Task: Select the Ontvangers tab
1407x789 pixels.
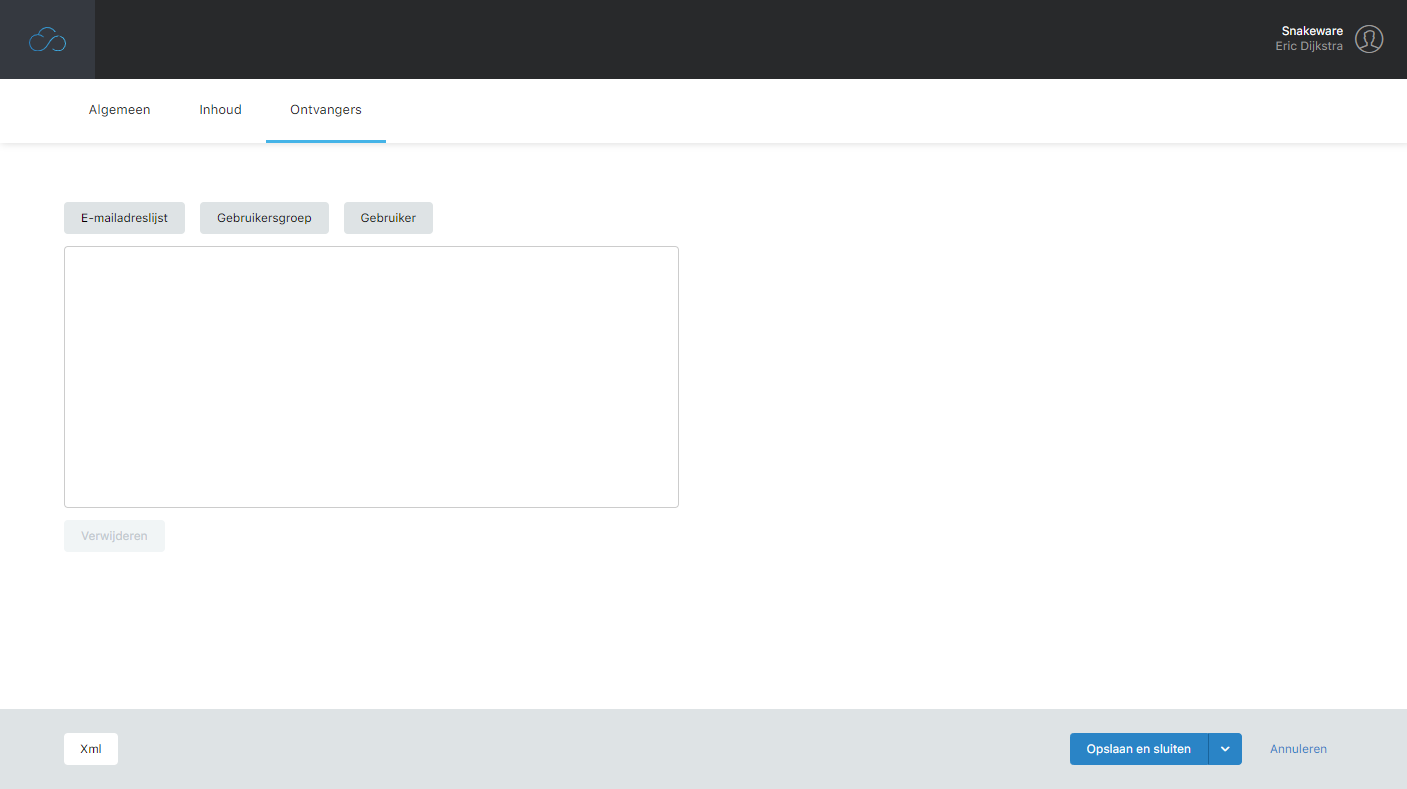Action: click(x=326, y=110)
